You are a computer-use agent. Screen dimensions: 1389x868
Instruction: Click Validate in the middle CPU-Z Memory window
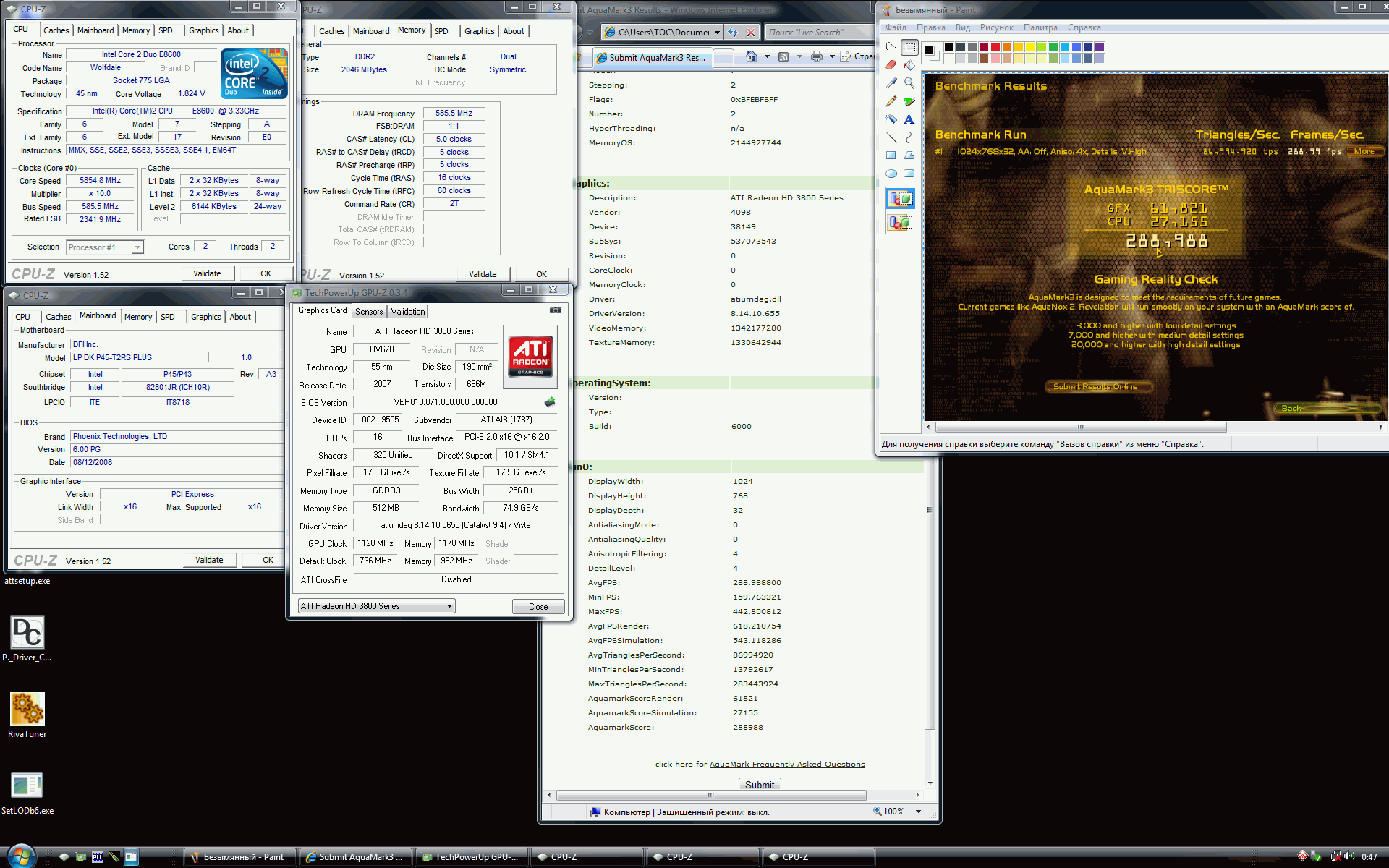click(x=483, y=274)
